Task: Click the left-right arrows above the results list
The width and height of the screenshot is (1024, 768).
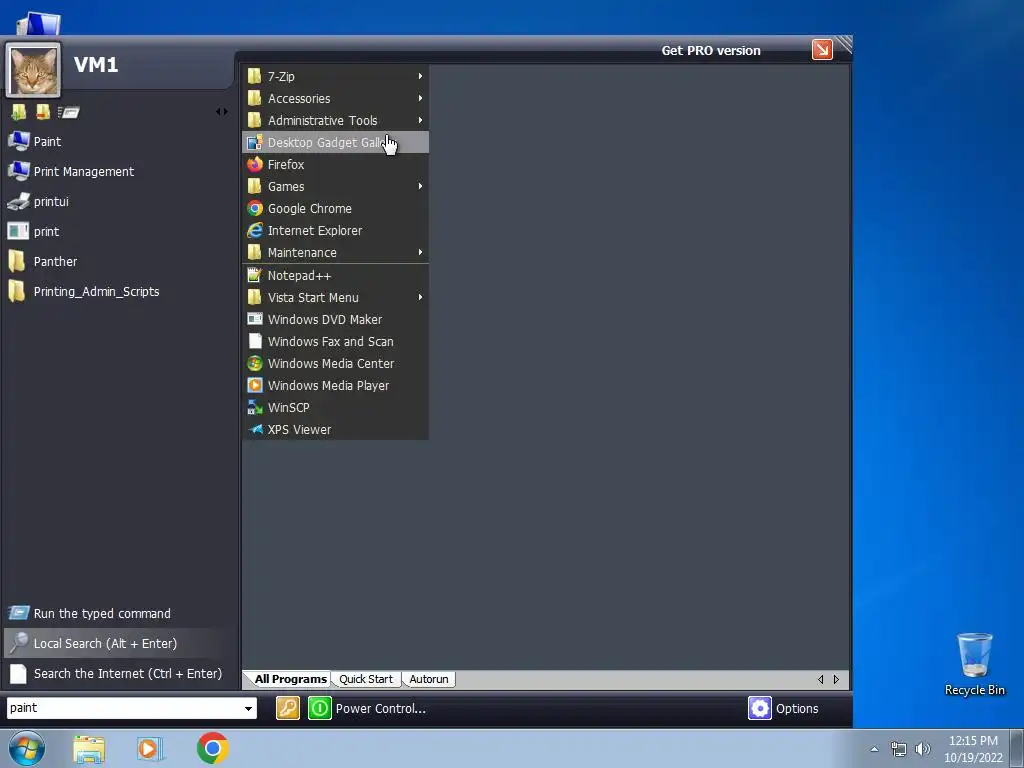Action: tap(222, 112)
